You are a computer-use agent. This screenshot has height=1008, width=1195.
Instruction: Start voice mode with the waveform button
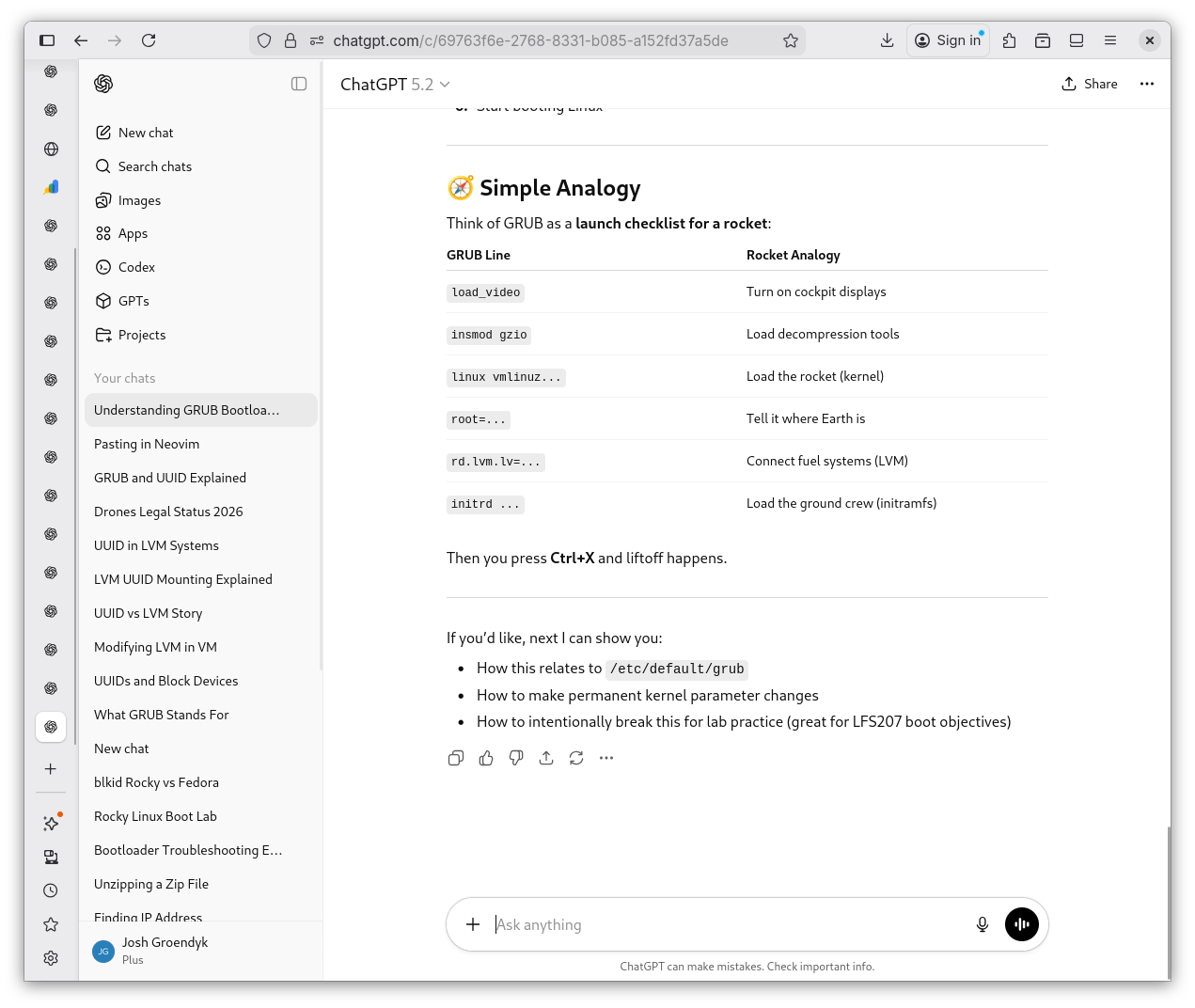tap(1021, 924)
